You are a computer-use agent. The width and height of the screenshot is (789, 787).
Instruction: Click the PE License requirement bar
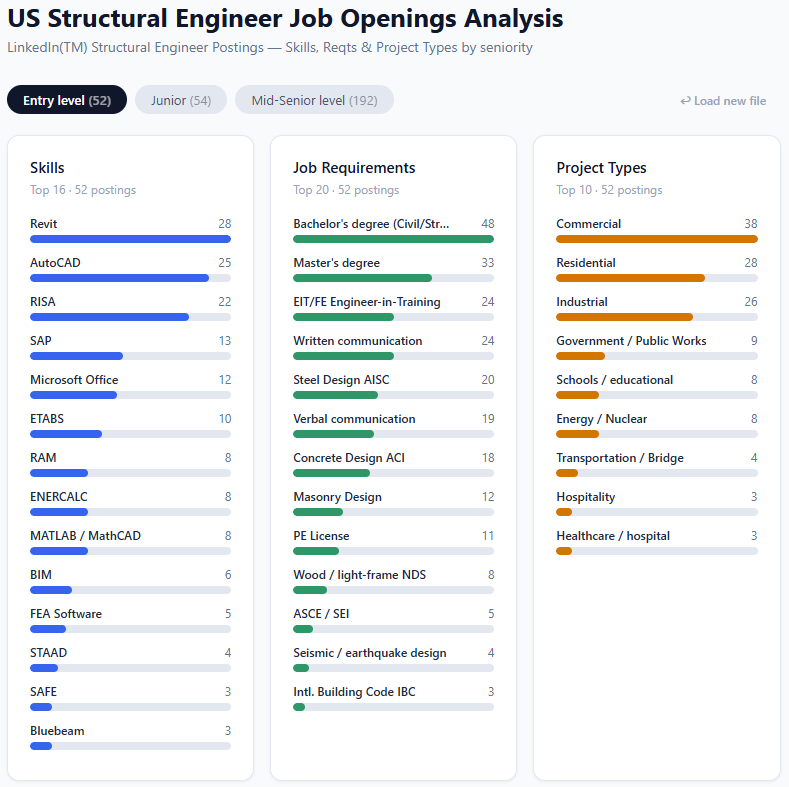(393, 551)
